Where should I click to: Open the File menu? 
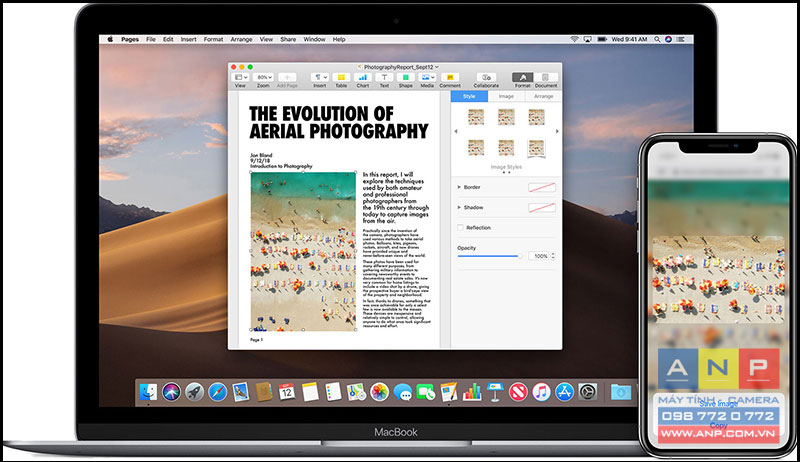(x=151, y=39)
